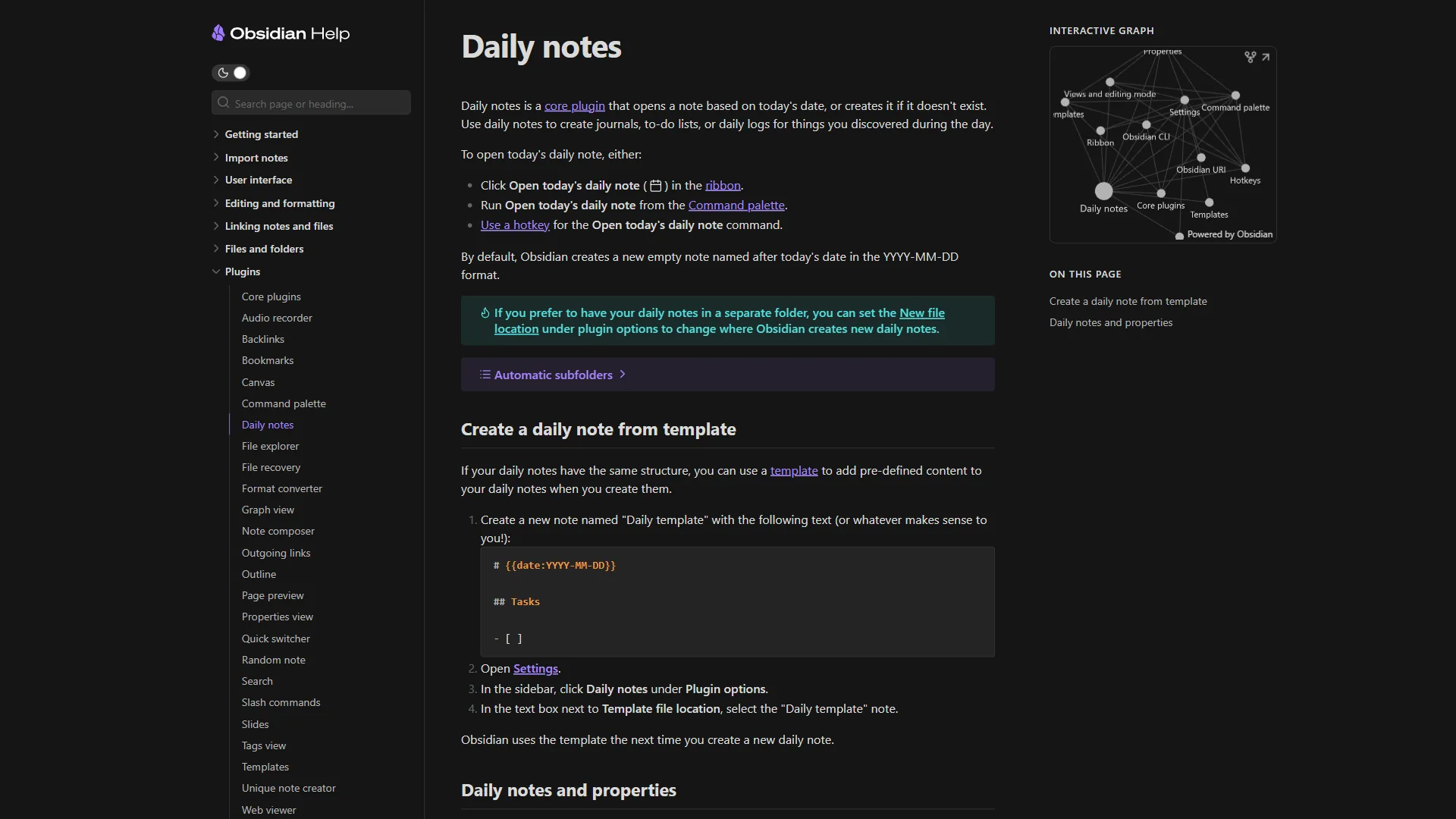Open the Canvas page
The width and height of the screenshot is (1456, 819).
coord(258,382)
